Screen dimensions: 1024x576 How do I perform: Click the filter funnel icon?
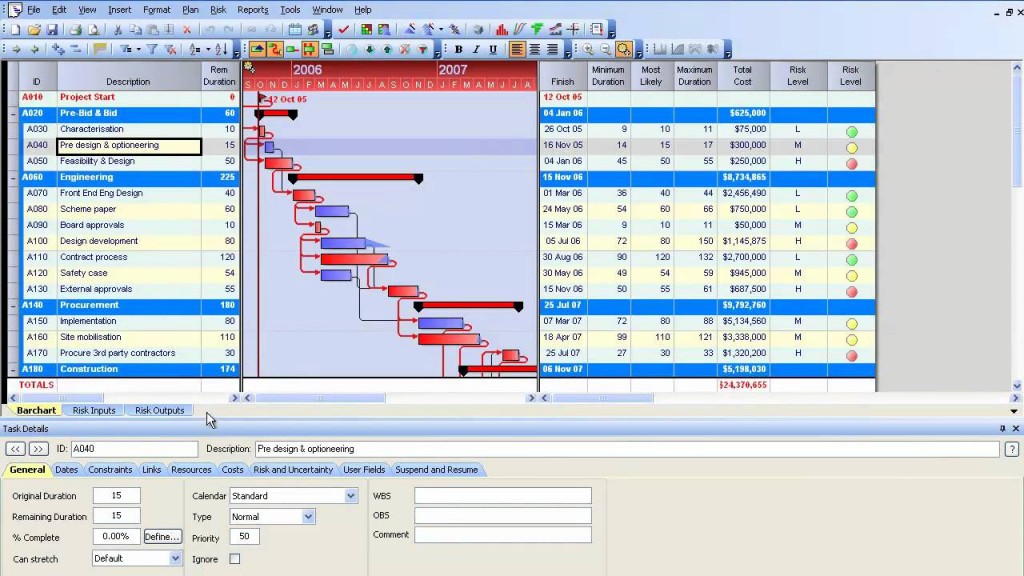click(x=152, y=49)
